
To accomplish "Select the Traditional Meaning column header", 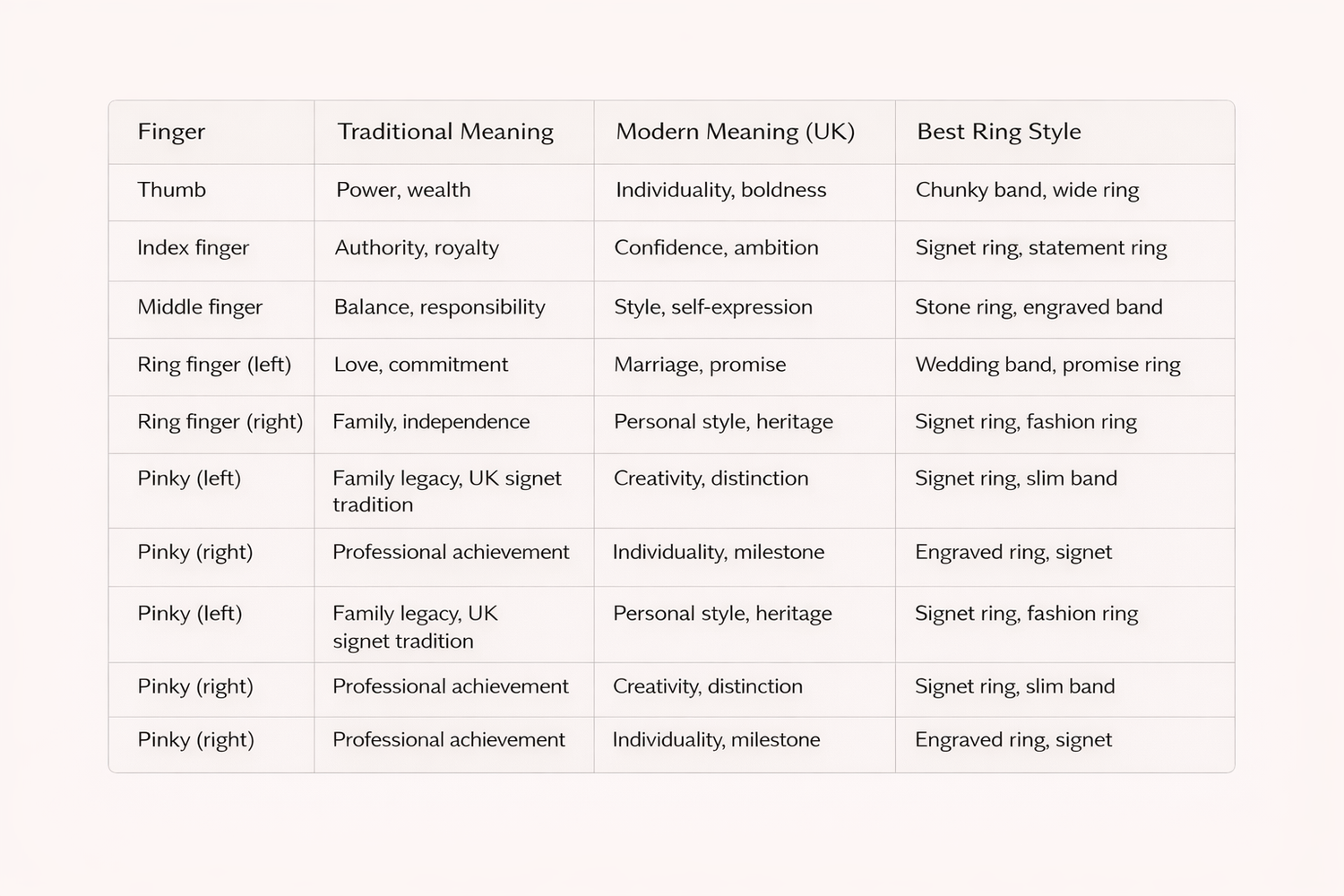I will point(445,132).
